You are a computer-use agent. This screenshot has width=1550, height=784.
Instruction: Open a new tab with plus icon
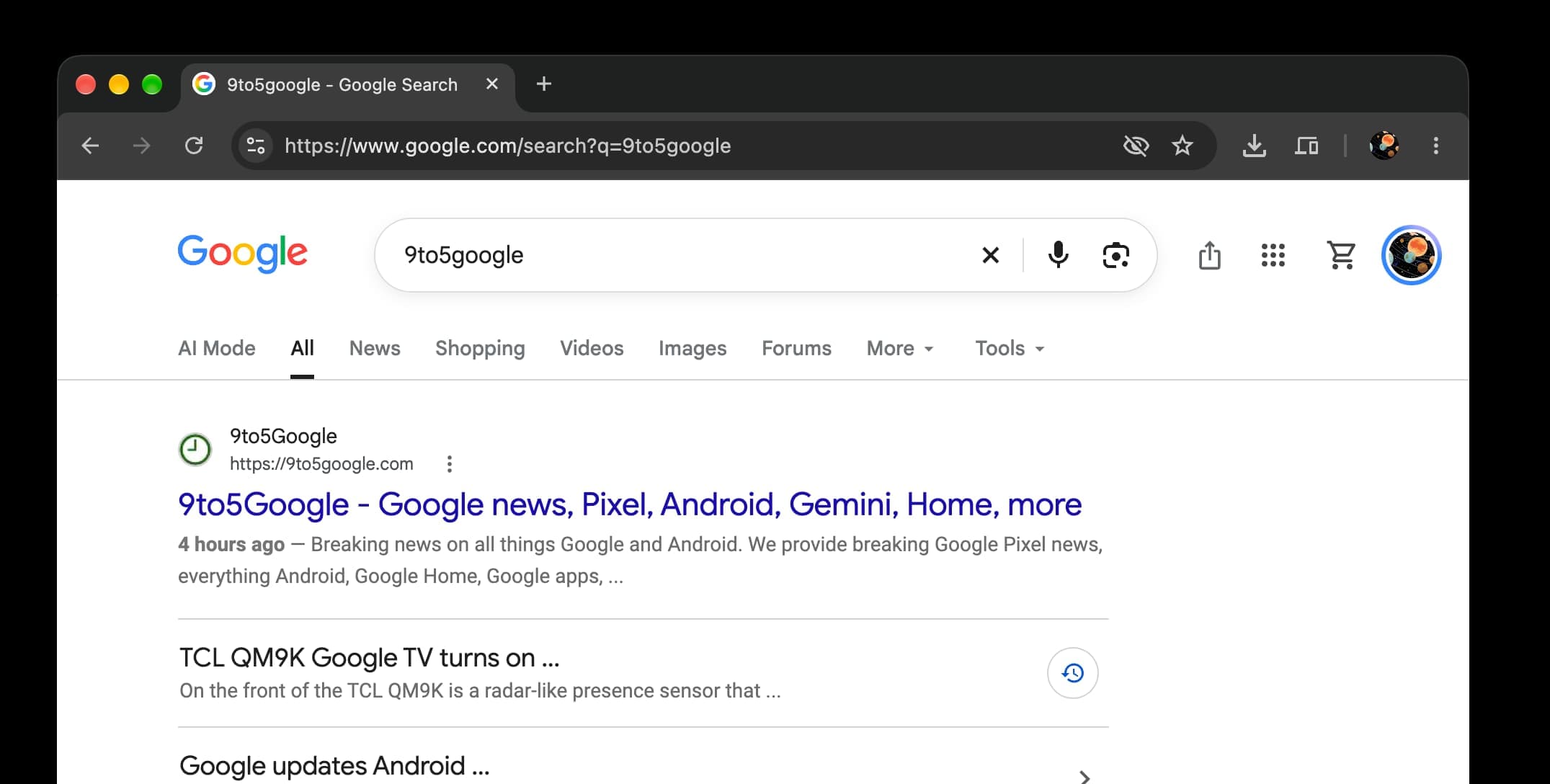click(x=544, y=84)
